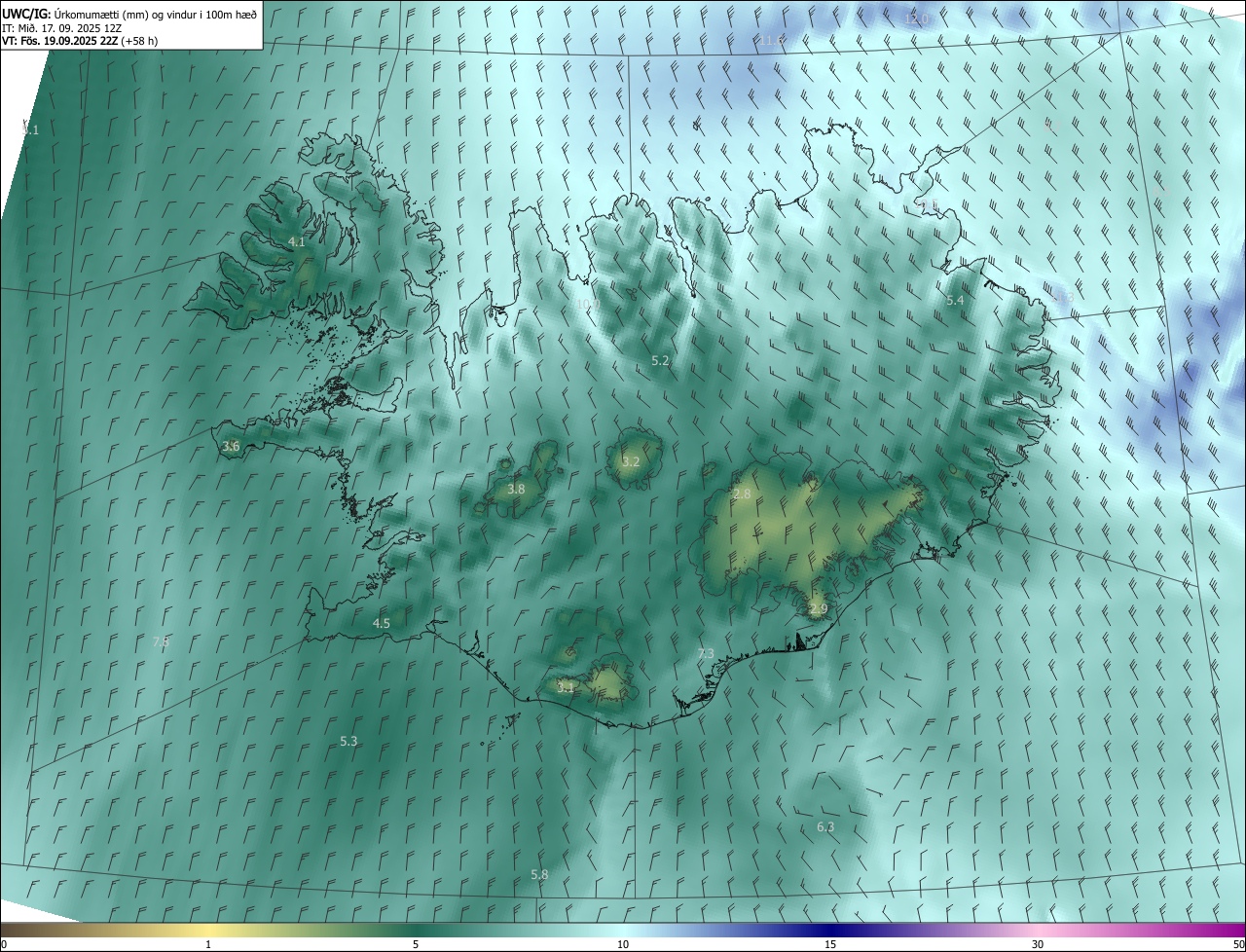
Task: Click the colorbar tick label 15
Action: pyautogui.click(x=830, y=944)
